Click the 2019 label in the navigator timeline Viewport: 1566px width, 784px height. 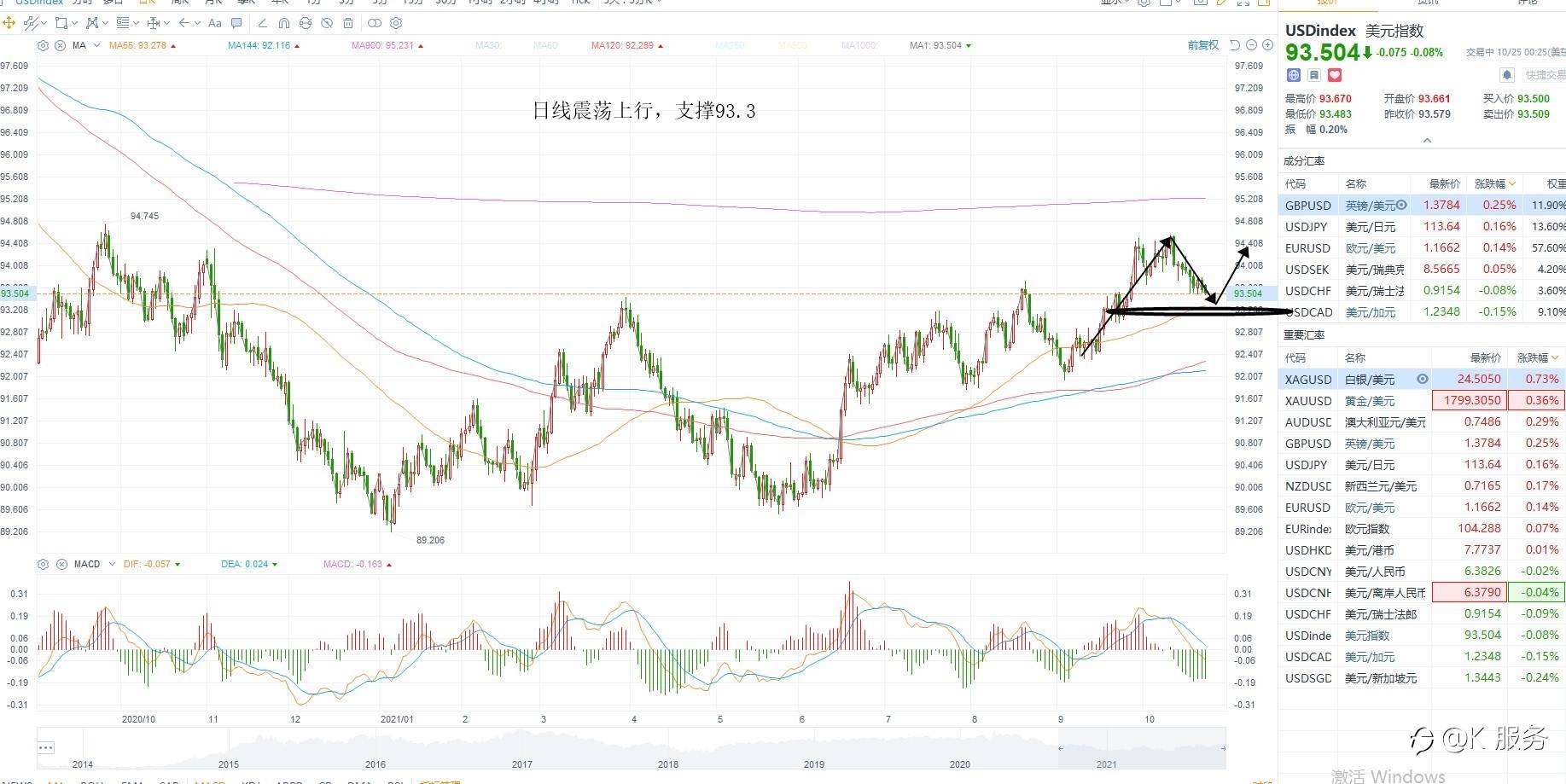click(814, 764)
